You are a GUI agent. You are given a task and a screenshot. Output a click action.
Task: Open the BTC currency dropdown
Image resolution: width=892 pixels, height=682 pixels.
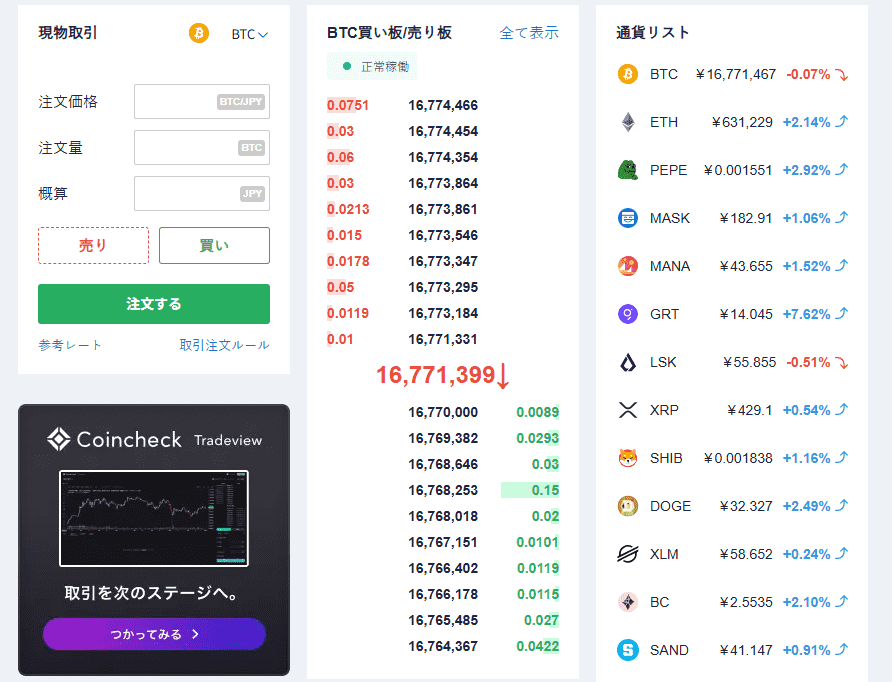coord(249,34)
